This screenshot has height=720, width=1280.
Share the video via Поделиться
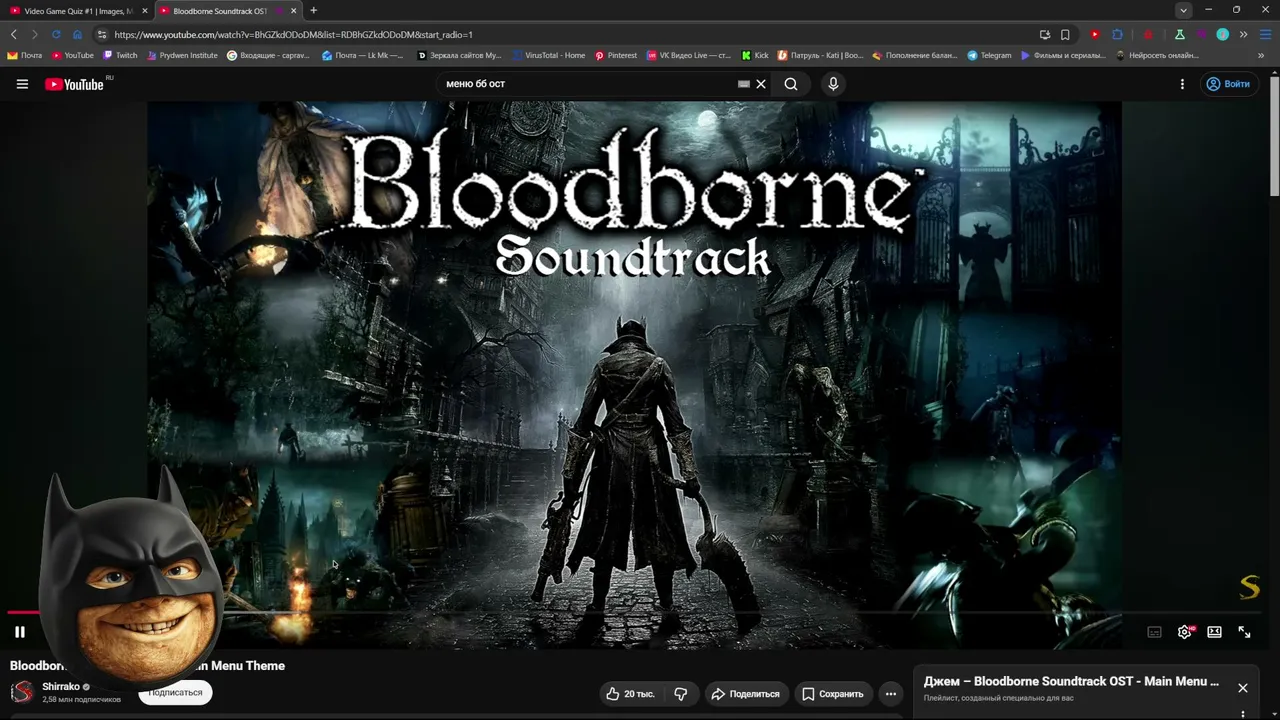745,694
